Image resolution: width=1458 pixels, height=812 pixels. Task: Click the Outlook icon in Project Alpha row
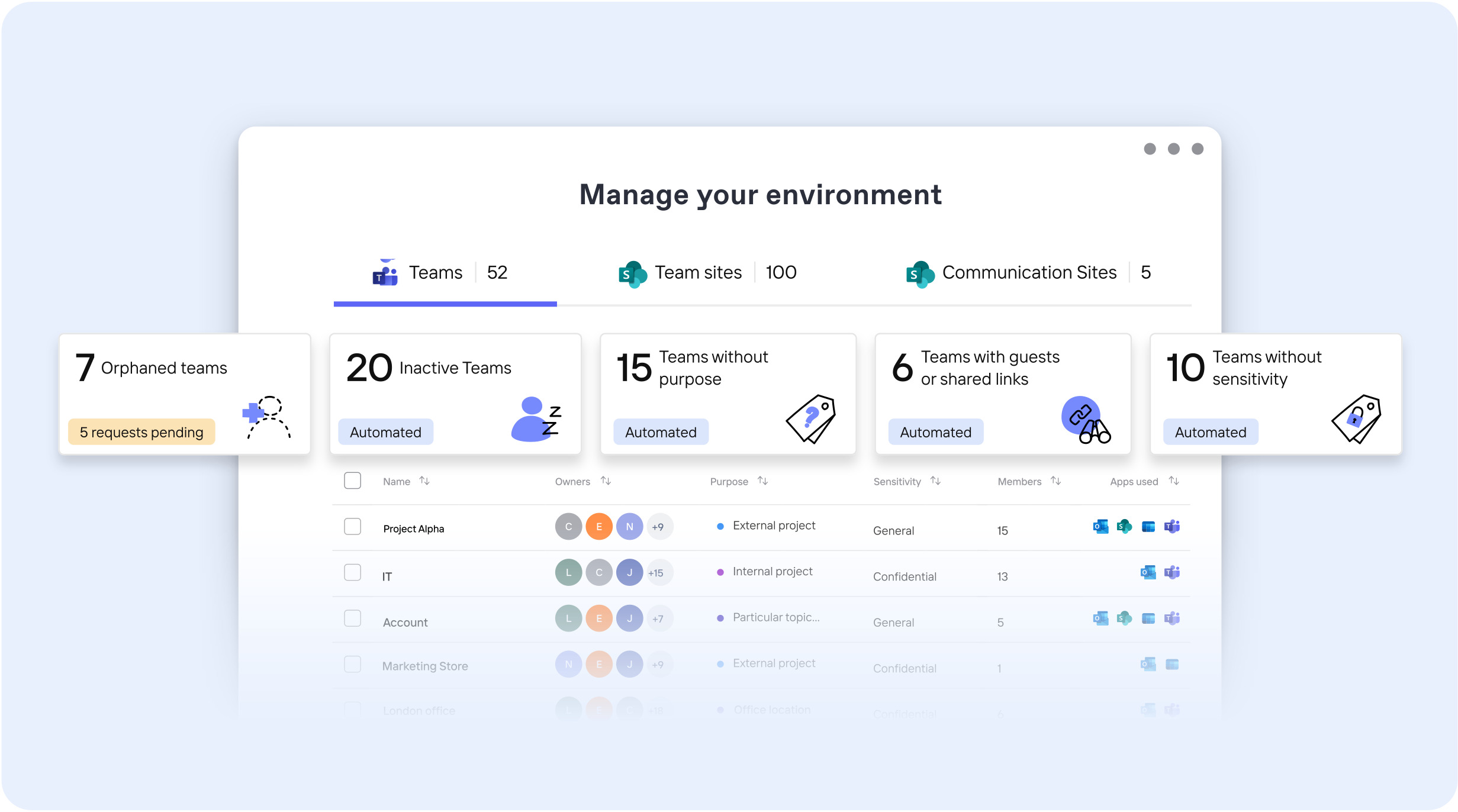click(1100, 526)
